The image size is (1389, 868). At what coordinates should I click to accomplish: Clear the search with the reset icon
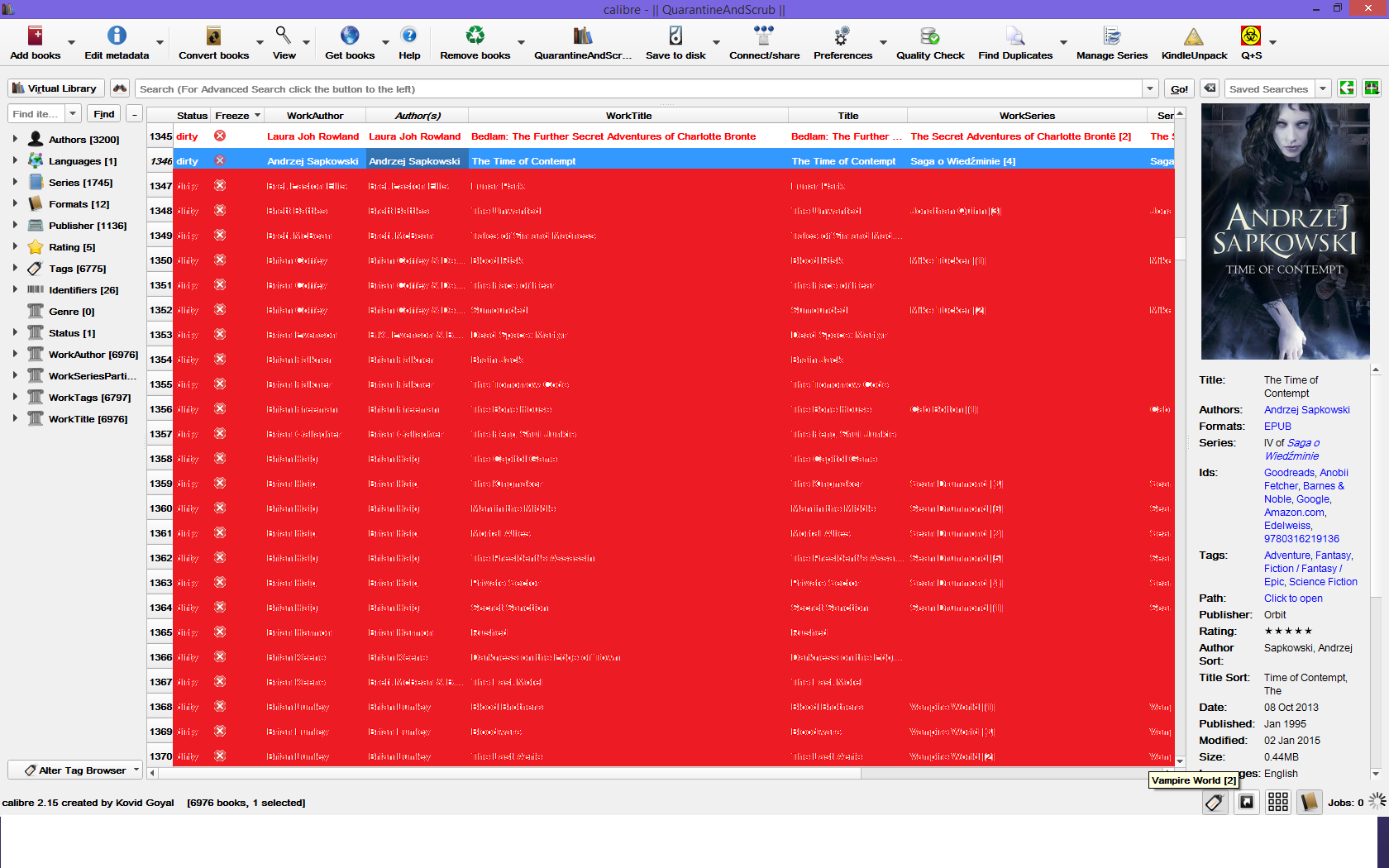point(1210,88)
